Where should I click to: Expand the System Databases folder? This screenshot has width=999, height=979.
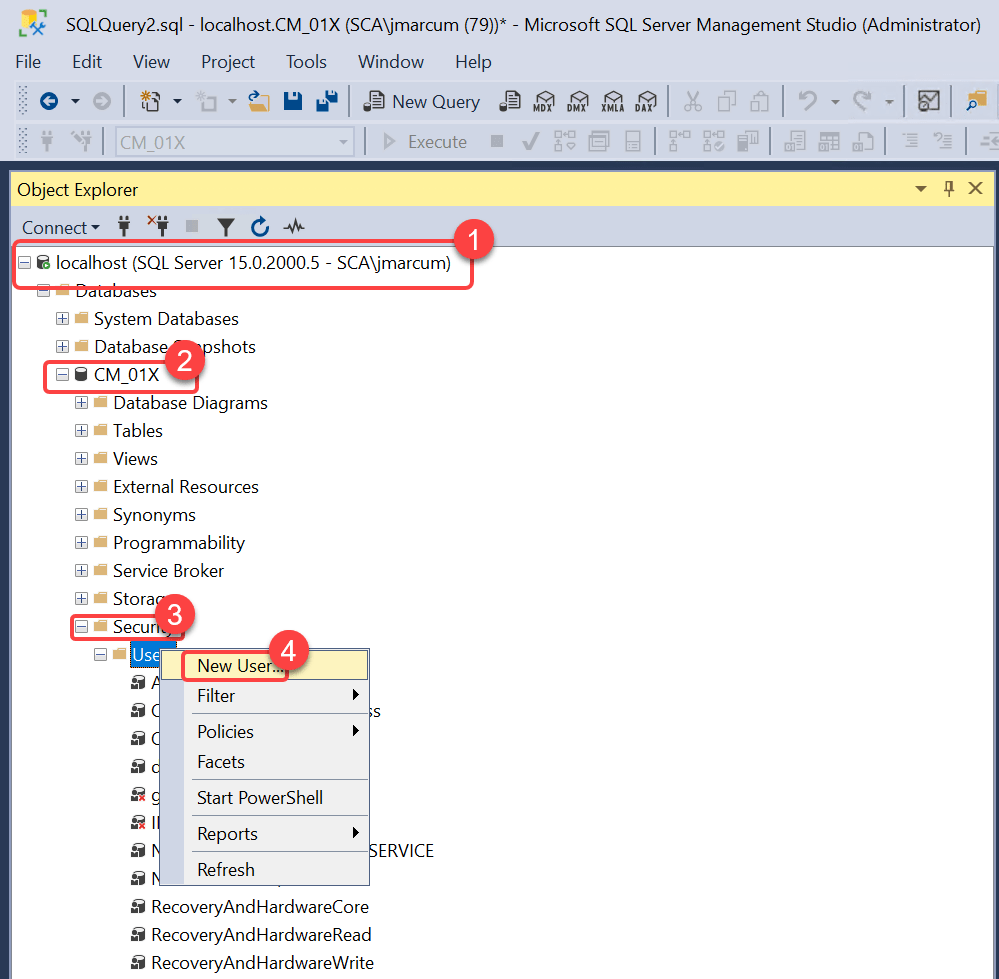[63, 319]
